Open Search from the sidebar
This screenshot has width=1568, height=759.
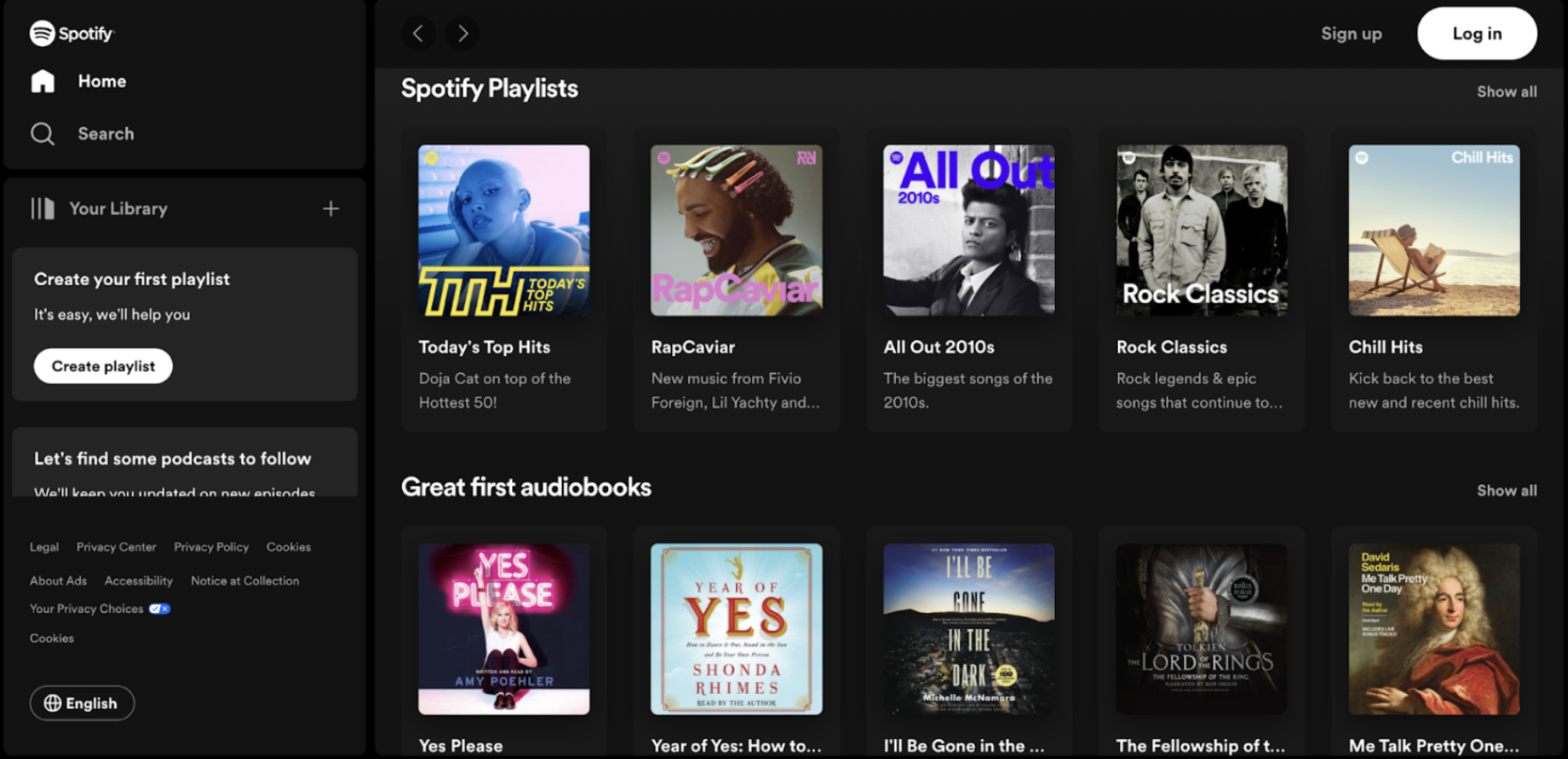point(83,134)
